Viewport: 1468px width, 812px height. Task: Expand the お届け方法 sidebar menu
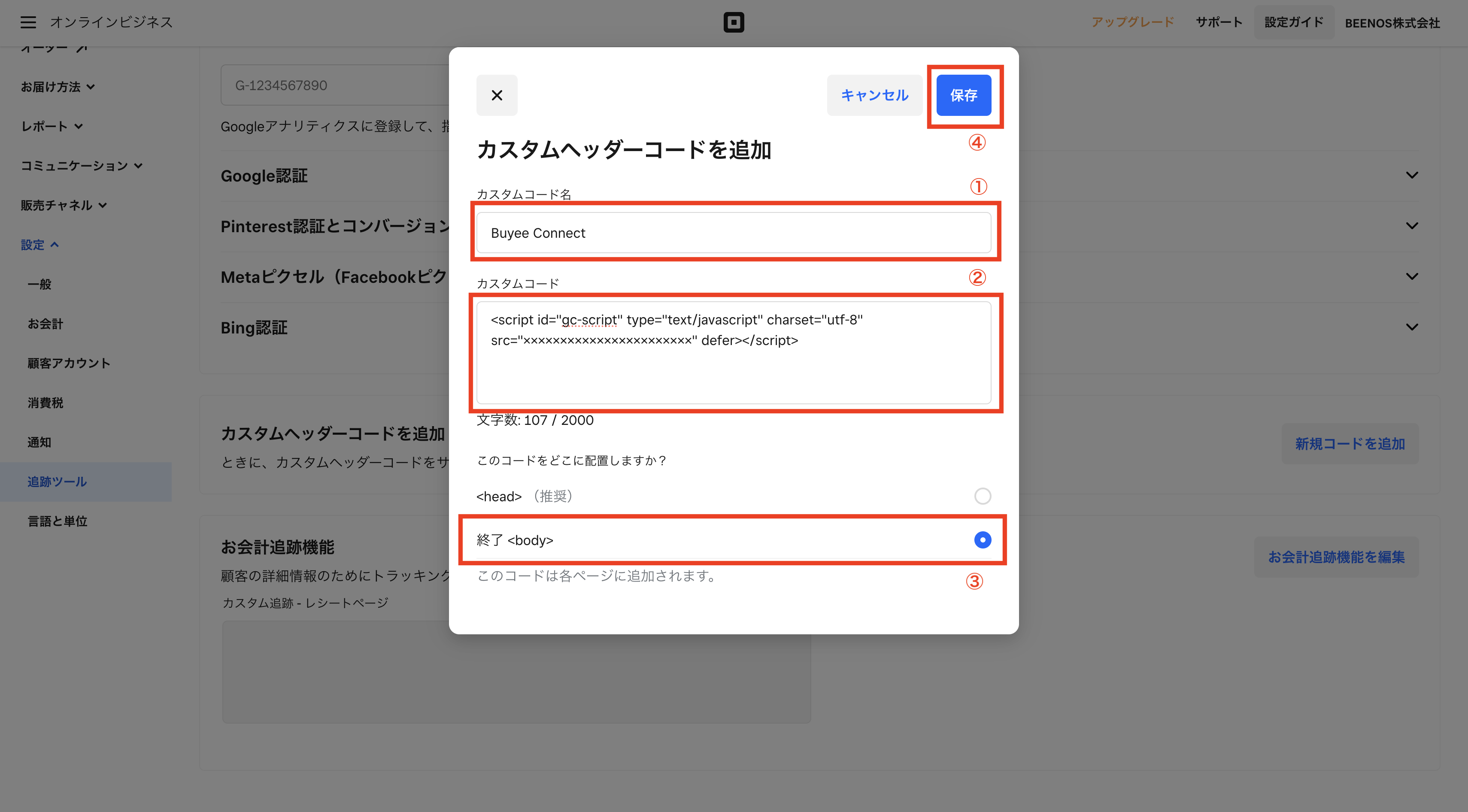(x=58, y=87)
